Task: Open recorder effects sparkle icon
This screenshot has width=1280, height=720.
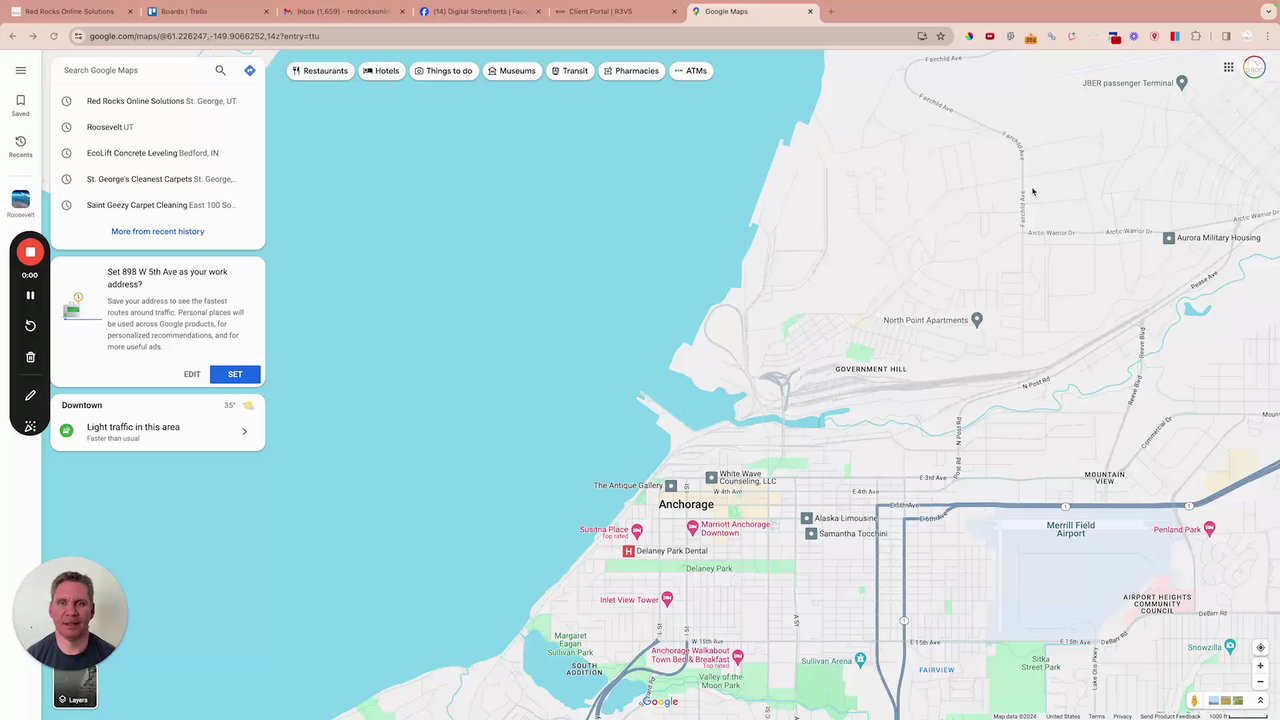Action: (x=30, y=426)
